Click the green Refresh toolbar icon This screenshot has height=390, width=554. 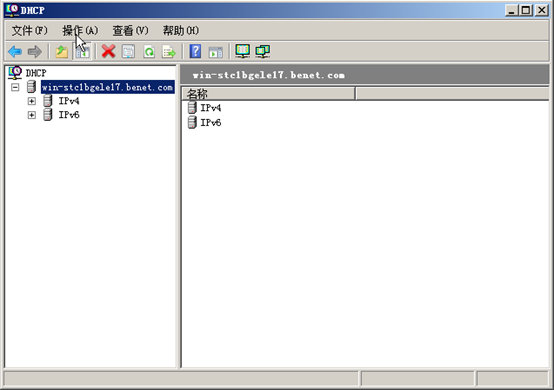point(149,52)
